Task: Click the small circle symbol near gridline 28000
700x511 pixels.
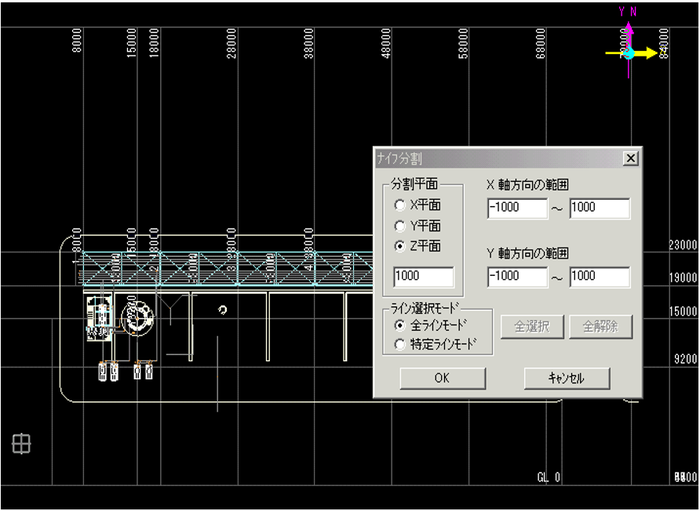Action: [x=222, y=310]
